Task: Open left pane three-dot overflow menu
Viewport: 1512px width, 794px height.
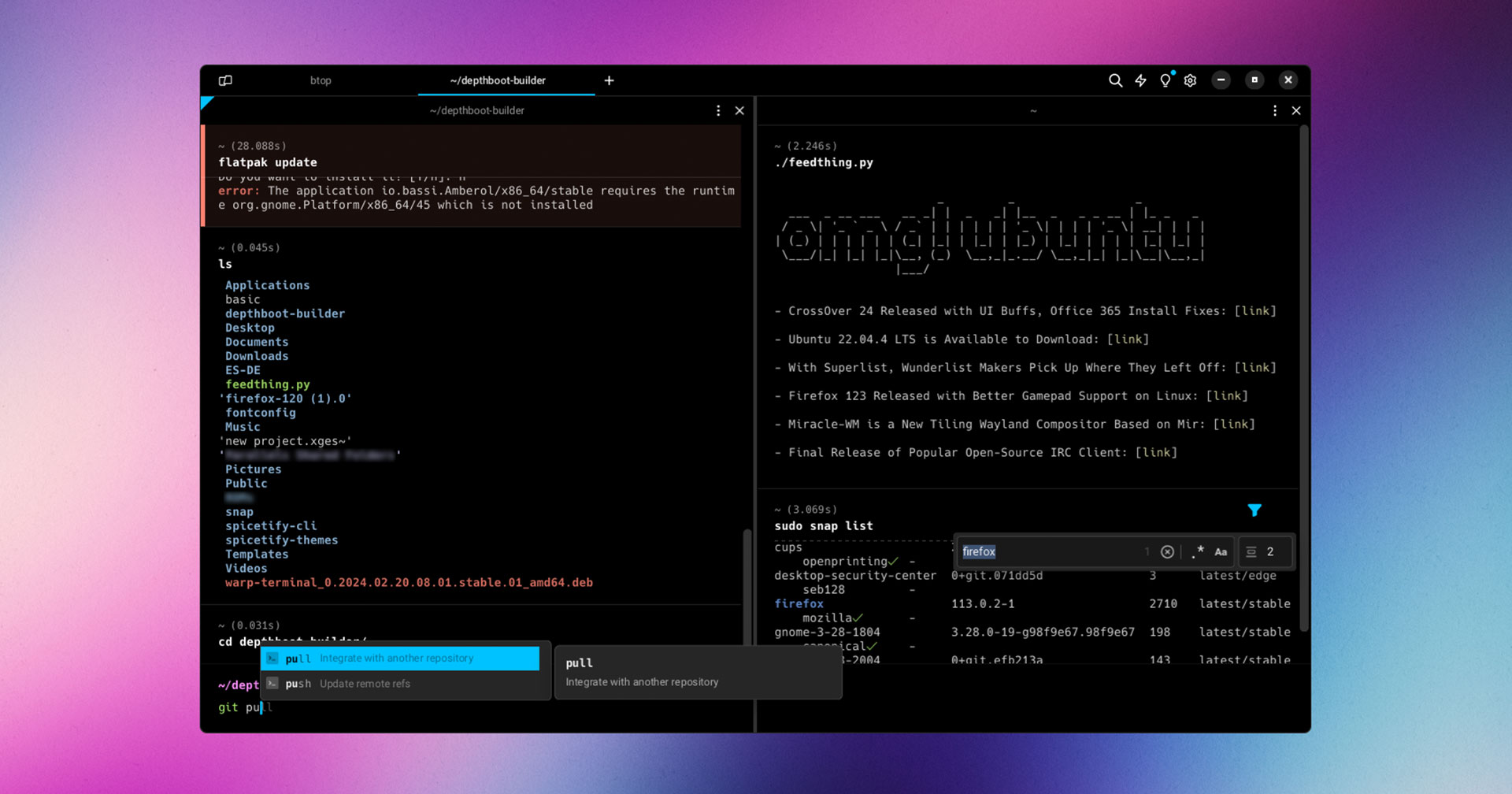Action: (x=718, y=111)
